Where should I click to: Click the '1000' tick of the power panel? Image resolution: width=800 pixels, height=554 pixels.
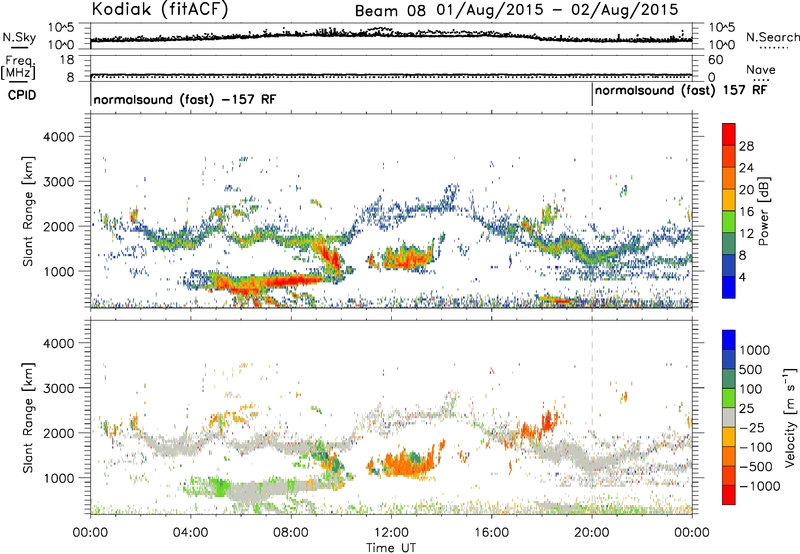(58, 271)
